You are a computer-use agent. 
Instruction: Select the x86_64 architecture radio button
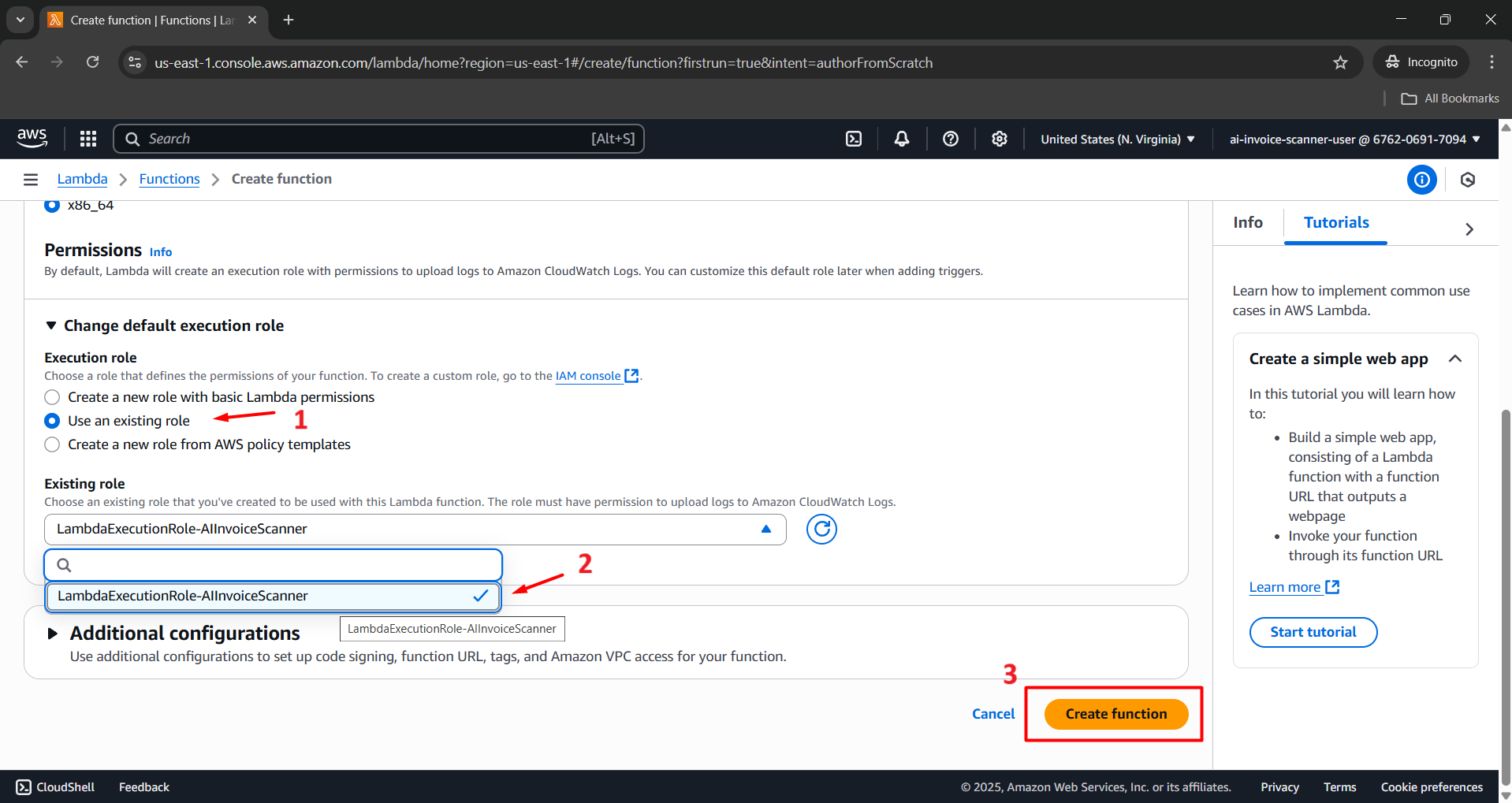tap(51, 205)
